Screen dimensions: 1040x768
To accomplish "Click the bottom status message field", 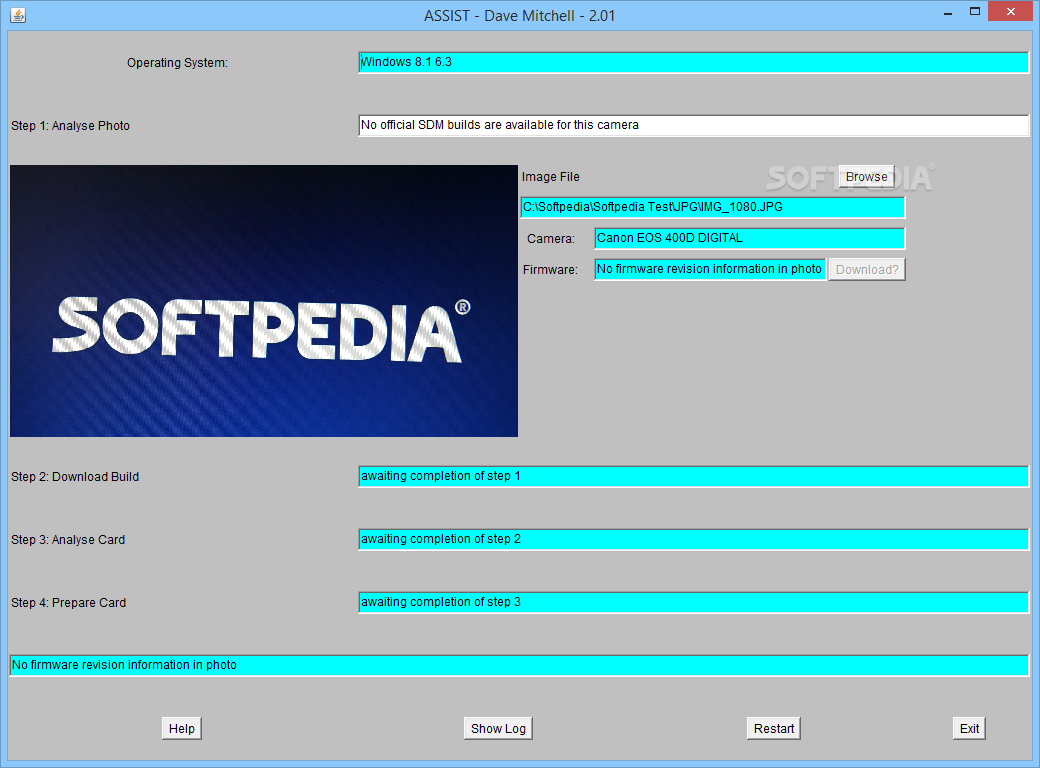I will click(519, 665).
